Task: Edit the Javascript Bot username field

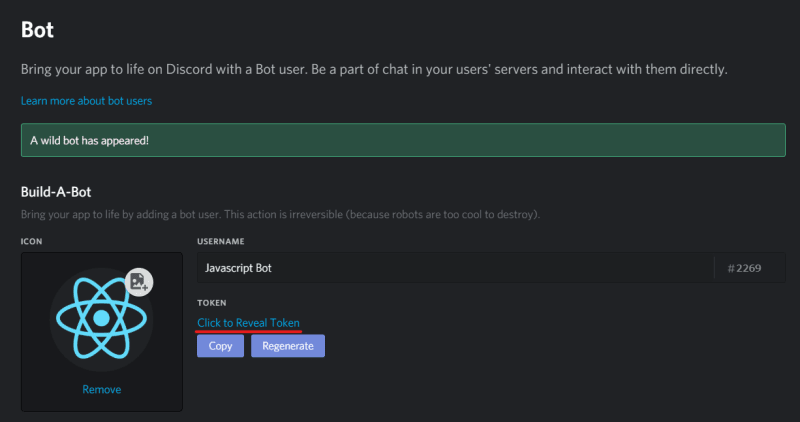Action: [x=455, y=268]
